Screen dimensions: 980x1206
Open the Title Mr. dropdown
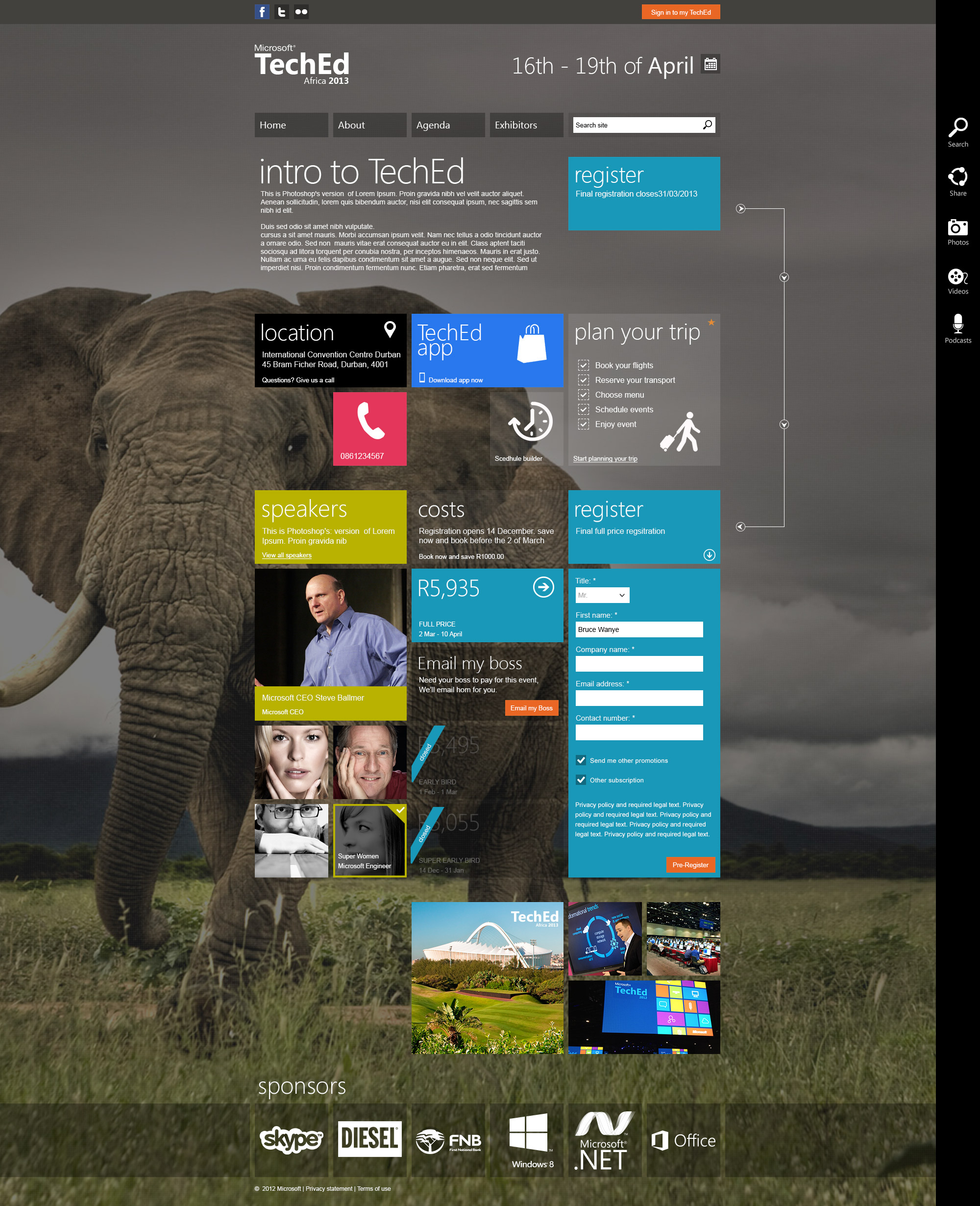[x=602, y=595]
